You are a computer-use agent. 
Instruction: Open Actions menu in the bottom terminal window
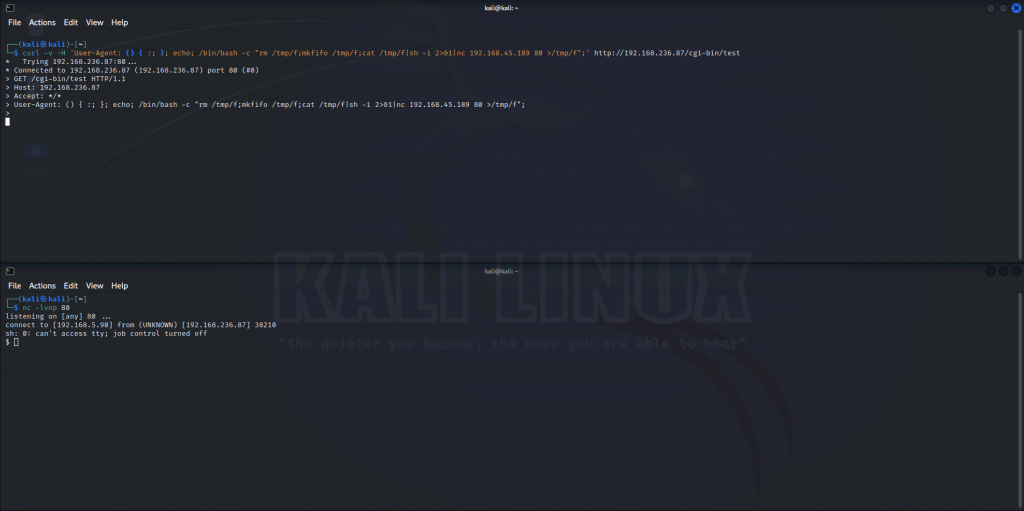[42, 286]
